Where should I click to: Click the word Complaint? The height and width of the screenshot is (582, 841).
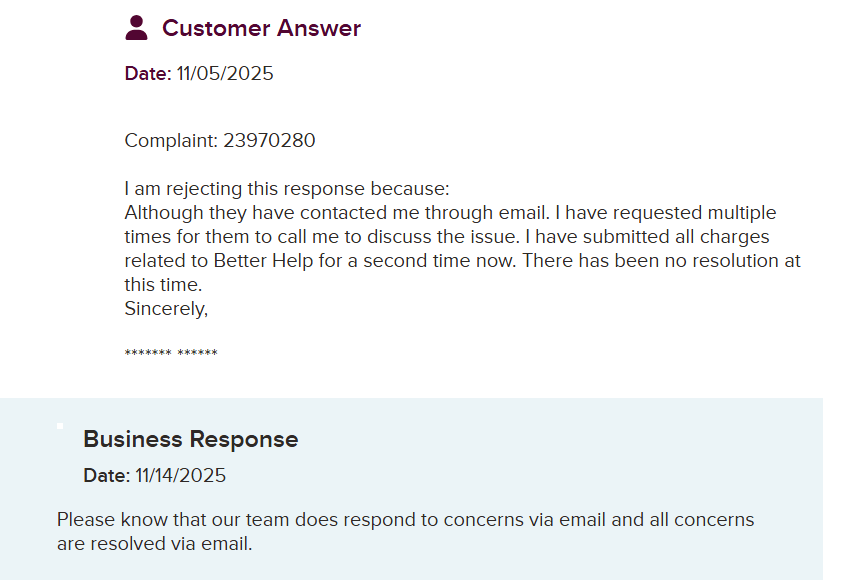tap(170, 141)
